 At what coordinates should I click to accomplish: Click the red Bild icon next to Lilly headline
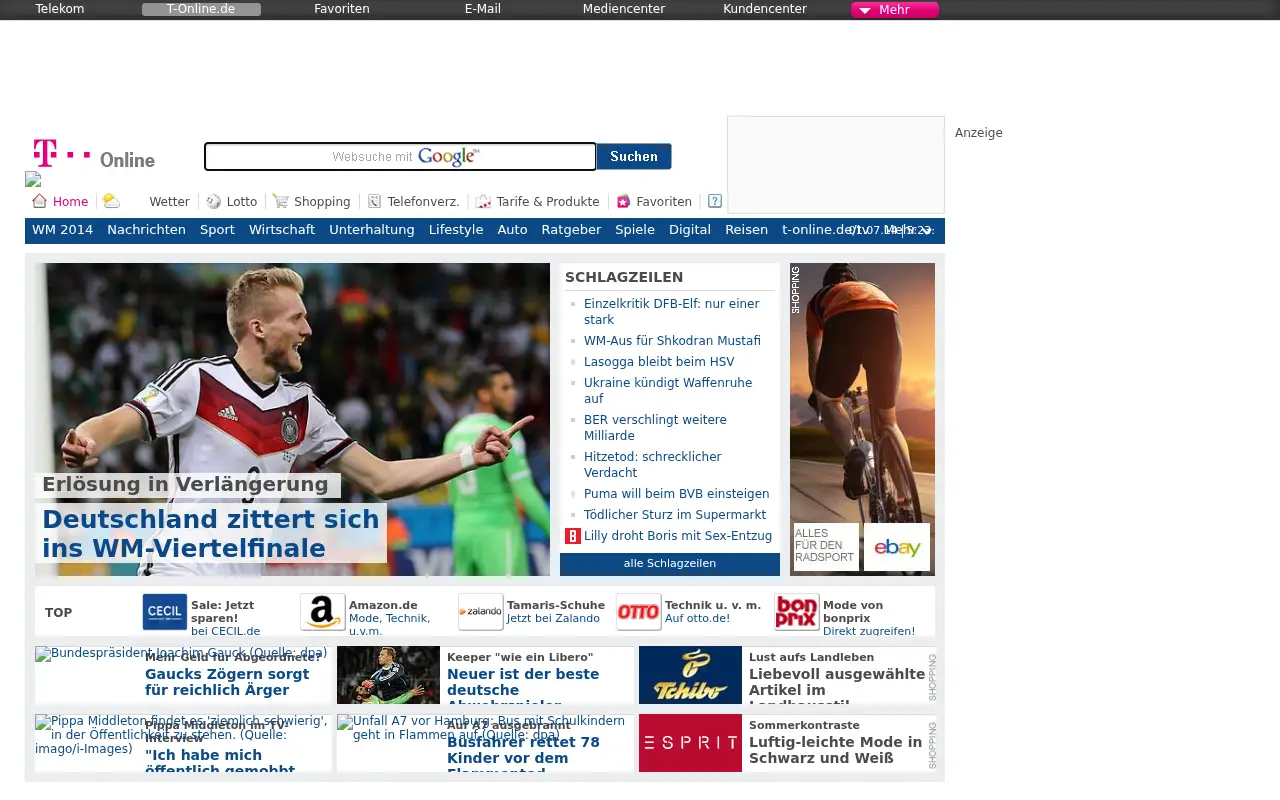(x=573, y=536)
